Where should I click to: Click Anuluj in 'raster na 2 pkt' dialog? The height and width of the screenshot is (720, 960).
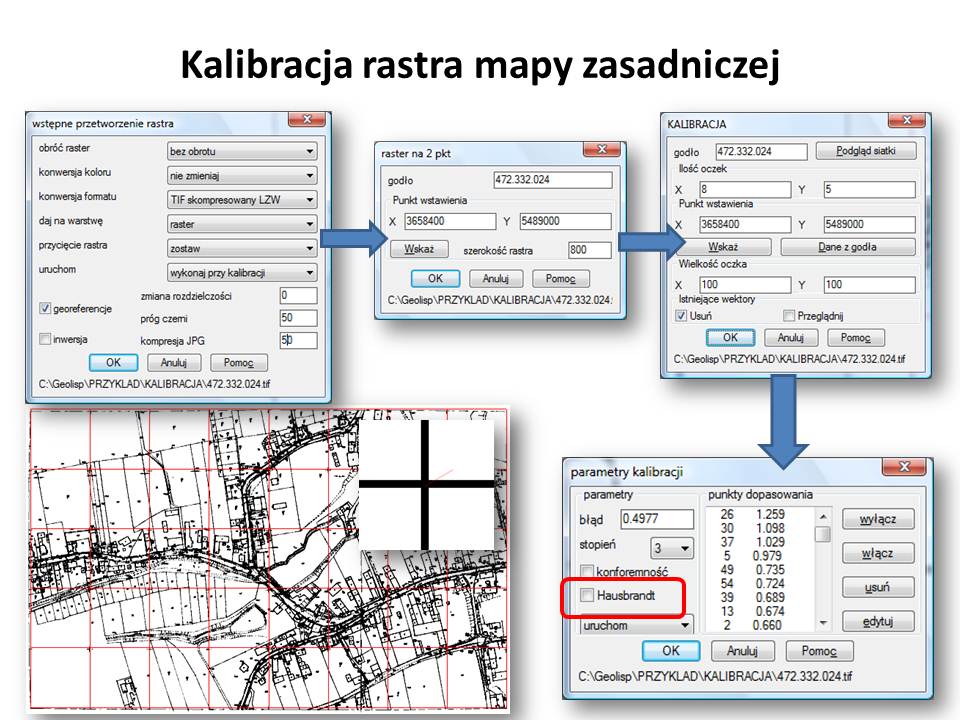(x=496, y=279)
